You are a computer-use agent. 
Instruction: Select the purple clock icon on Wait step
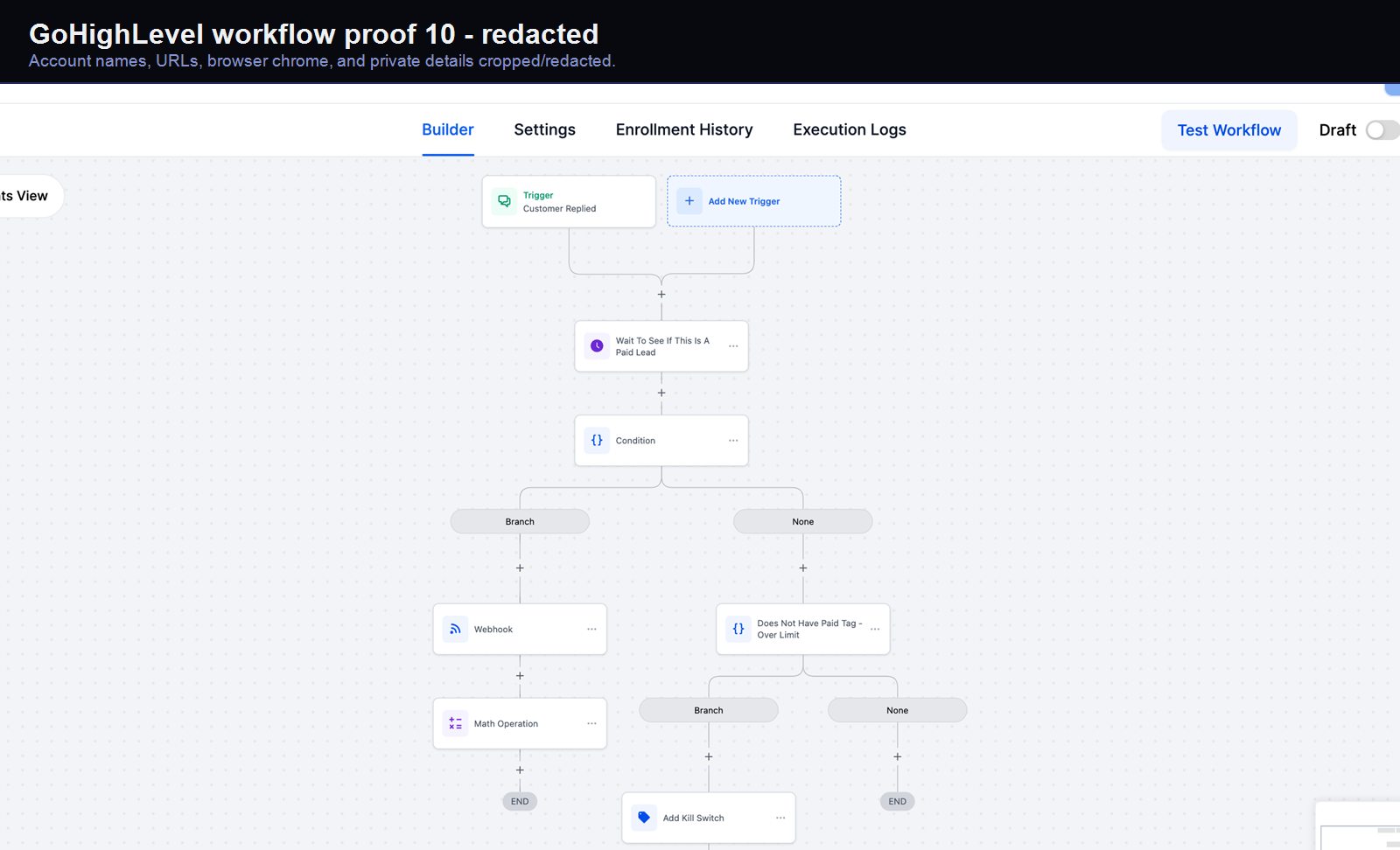[597, 346]
